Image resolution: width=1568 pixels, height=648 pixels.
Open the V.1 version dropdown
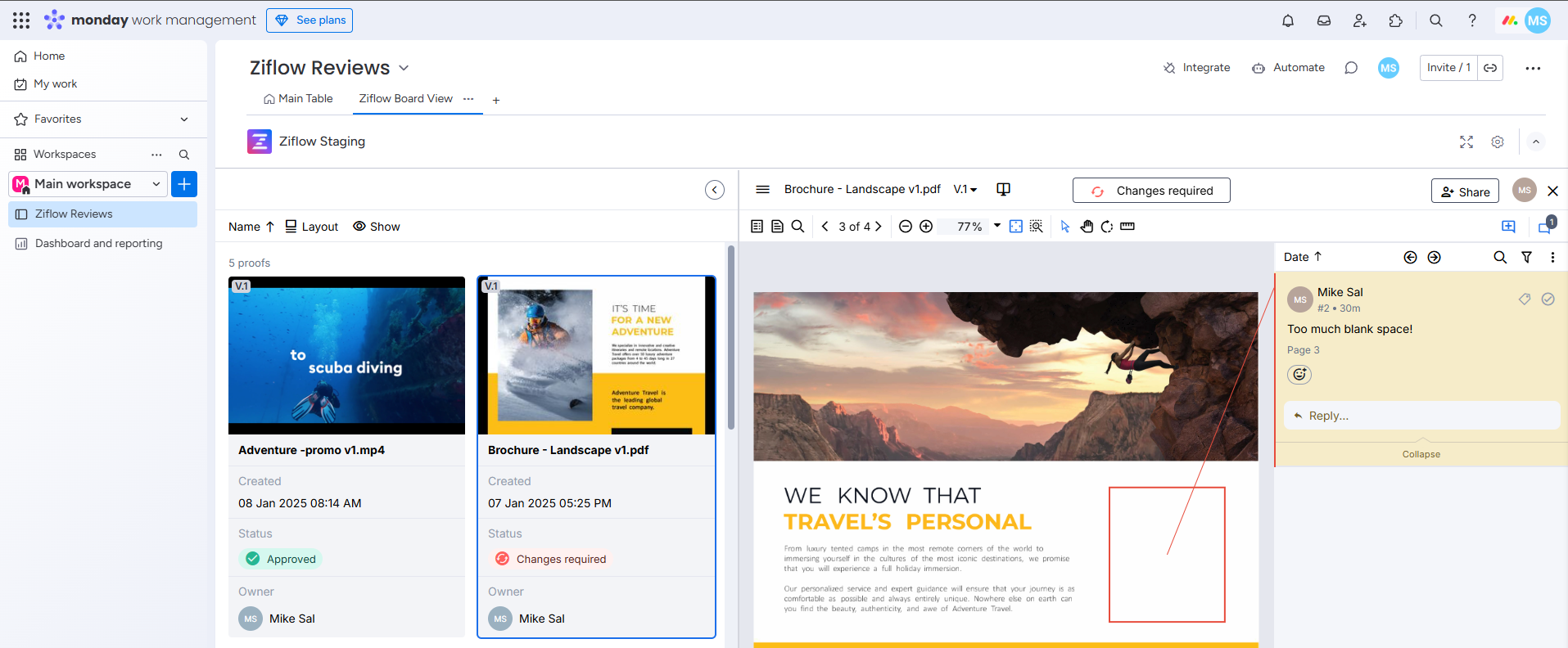pos(965,190)
